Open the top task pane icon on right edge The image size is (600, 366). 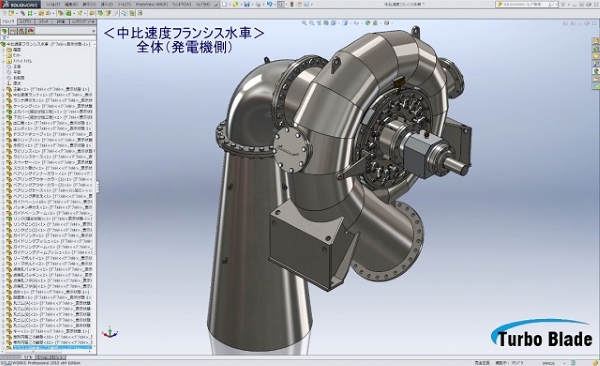pyautogui.click(x=596, y=41)
